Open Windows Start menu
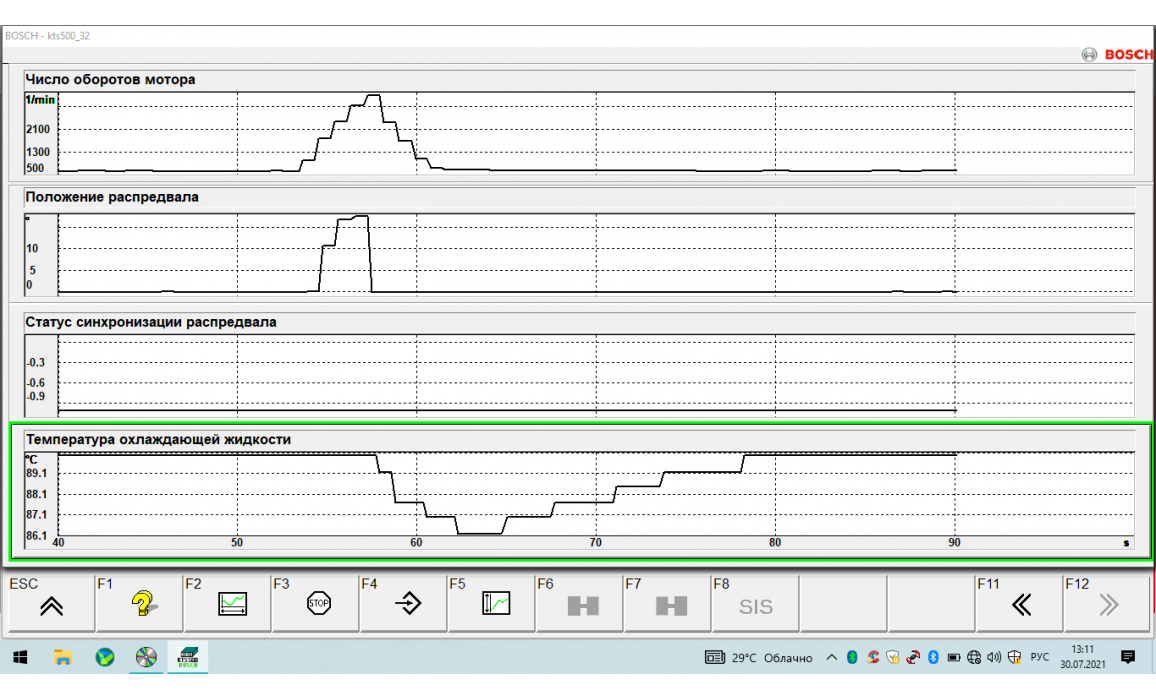Viewport: 1156px width, 700px height. (x=19, y=657)
